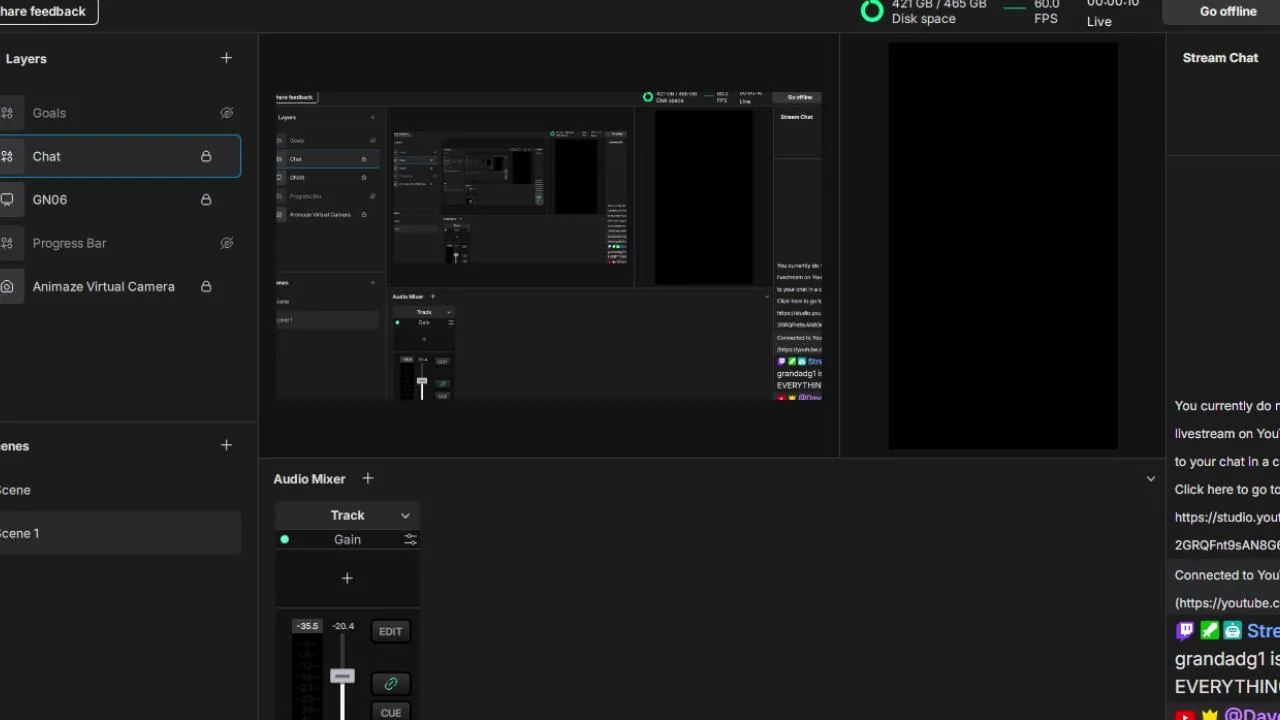
Task: Click the purple Twitch badge in chat
Action: [x=1185, y=630]
